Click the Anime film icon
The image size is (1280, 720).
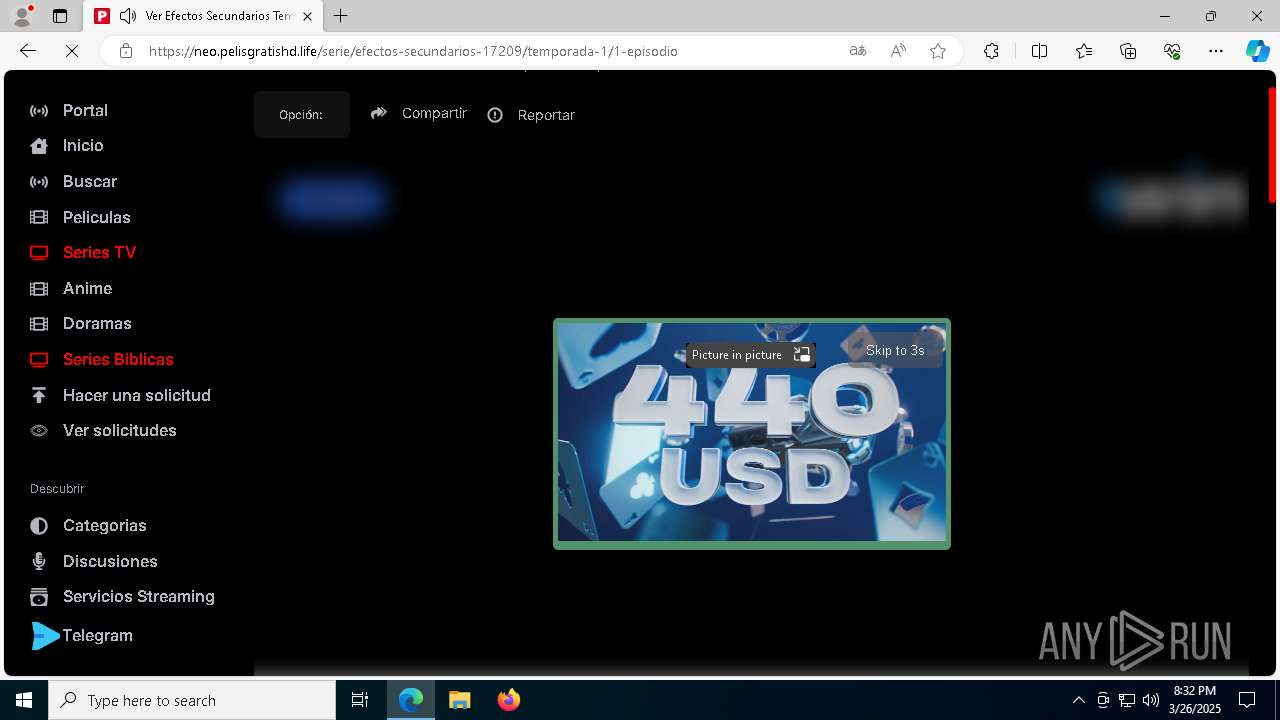click(x=39, y=289)
